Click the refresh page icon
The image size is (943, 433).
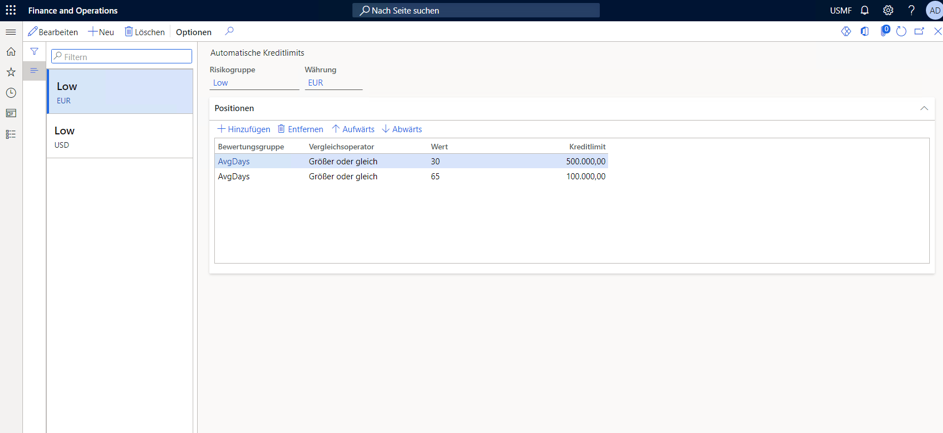point(901,32)
